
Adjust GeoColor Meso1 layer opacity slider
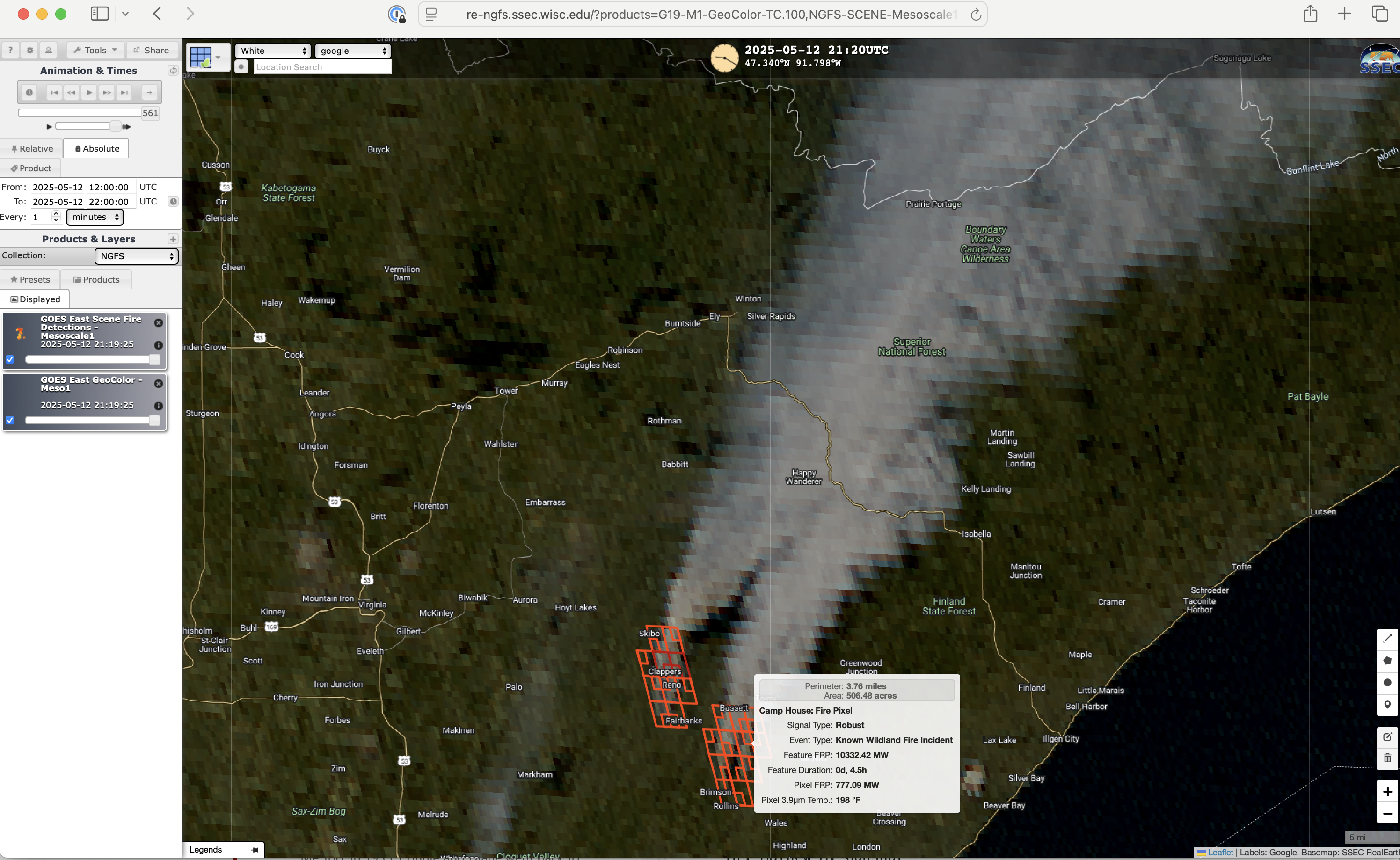click(93, 420)
